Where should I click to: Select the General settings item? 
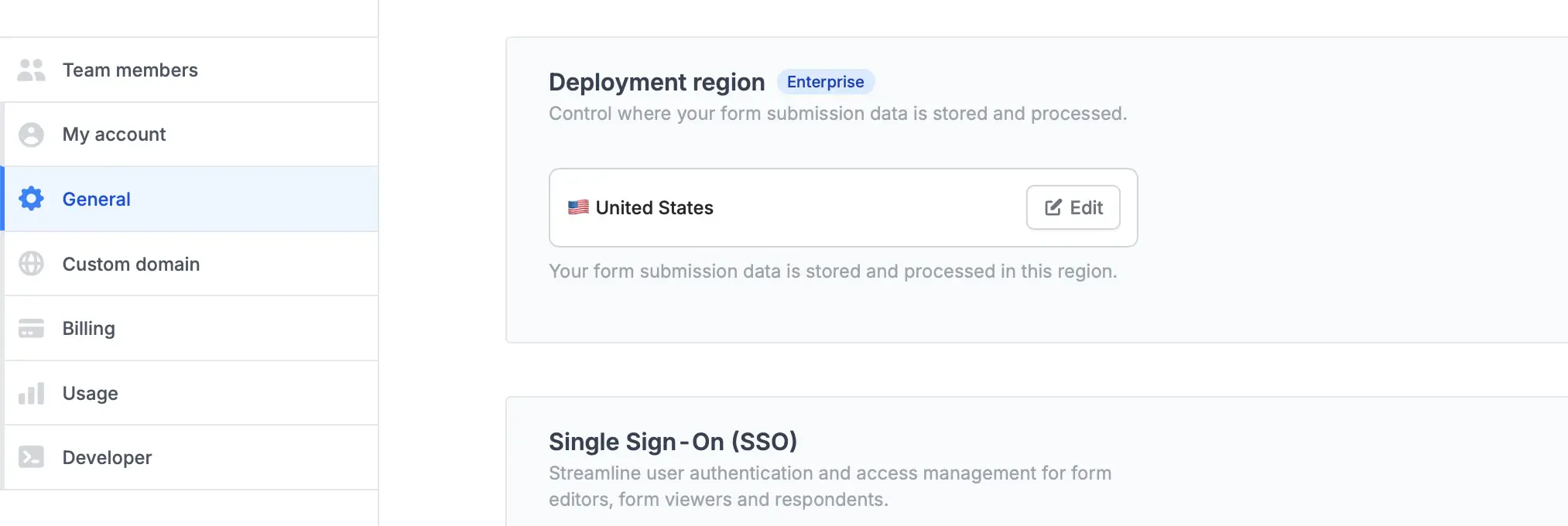[190, 199]
